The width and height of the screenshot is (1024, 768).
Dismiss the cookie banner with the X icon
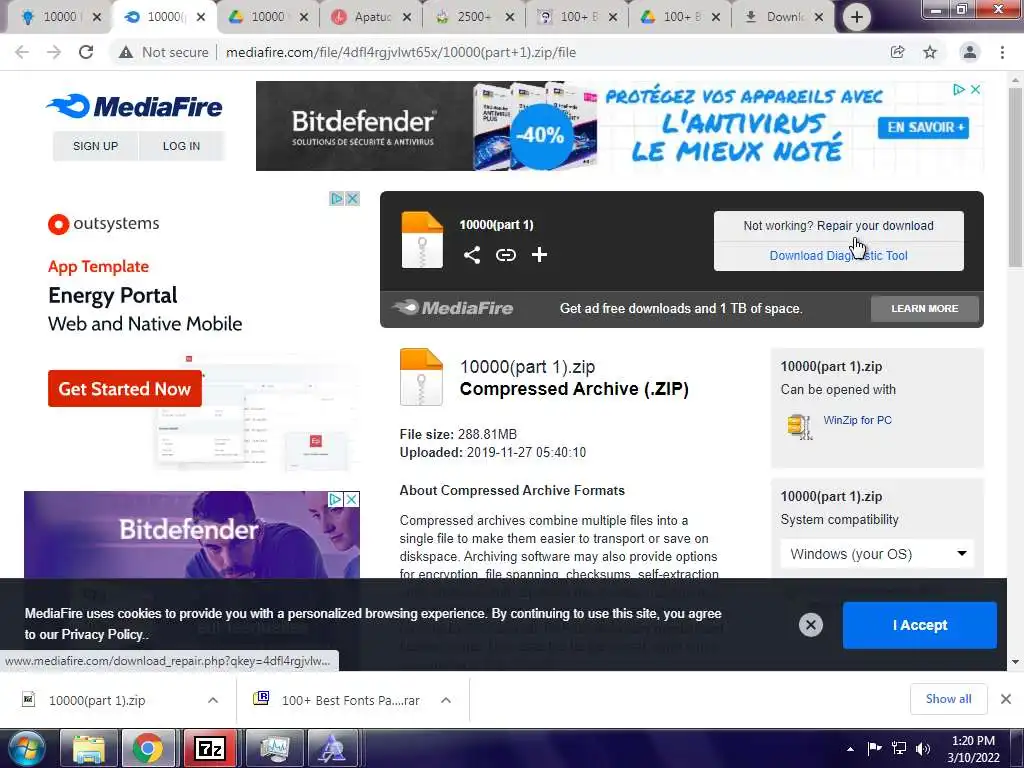pos(810,625)
